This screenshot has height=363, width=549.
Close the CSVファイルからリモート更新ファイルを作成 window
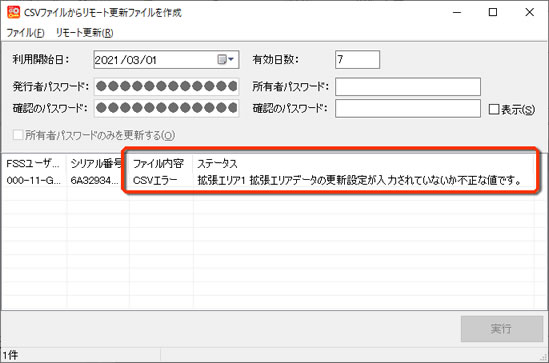[529, 12]
